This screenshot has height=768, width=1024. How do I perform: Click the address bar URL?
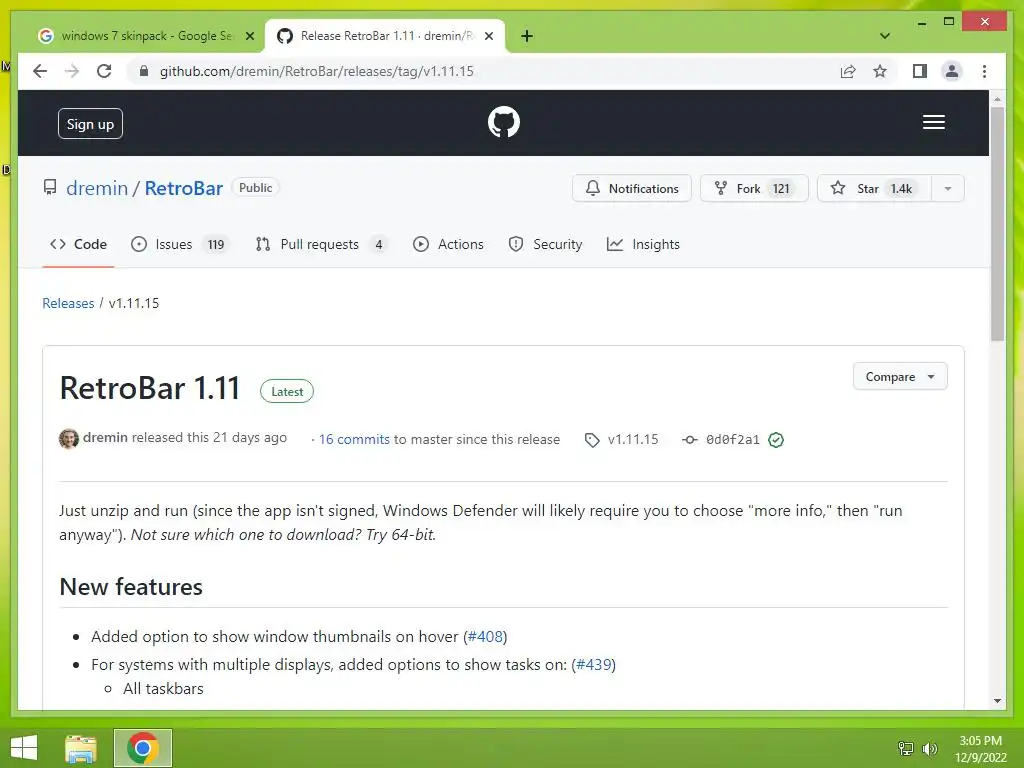coord(317,71)
